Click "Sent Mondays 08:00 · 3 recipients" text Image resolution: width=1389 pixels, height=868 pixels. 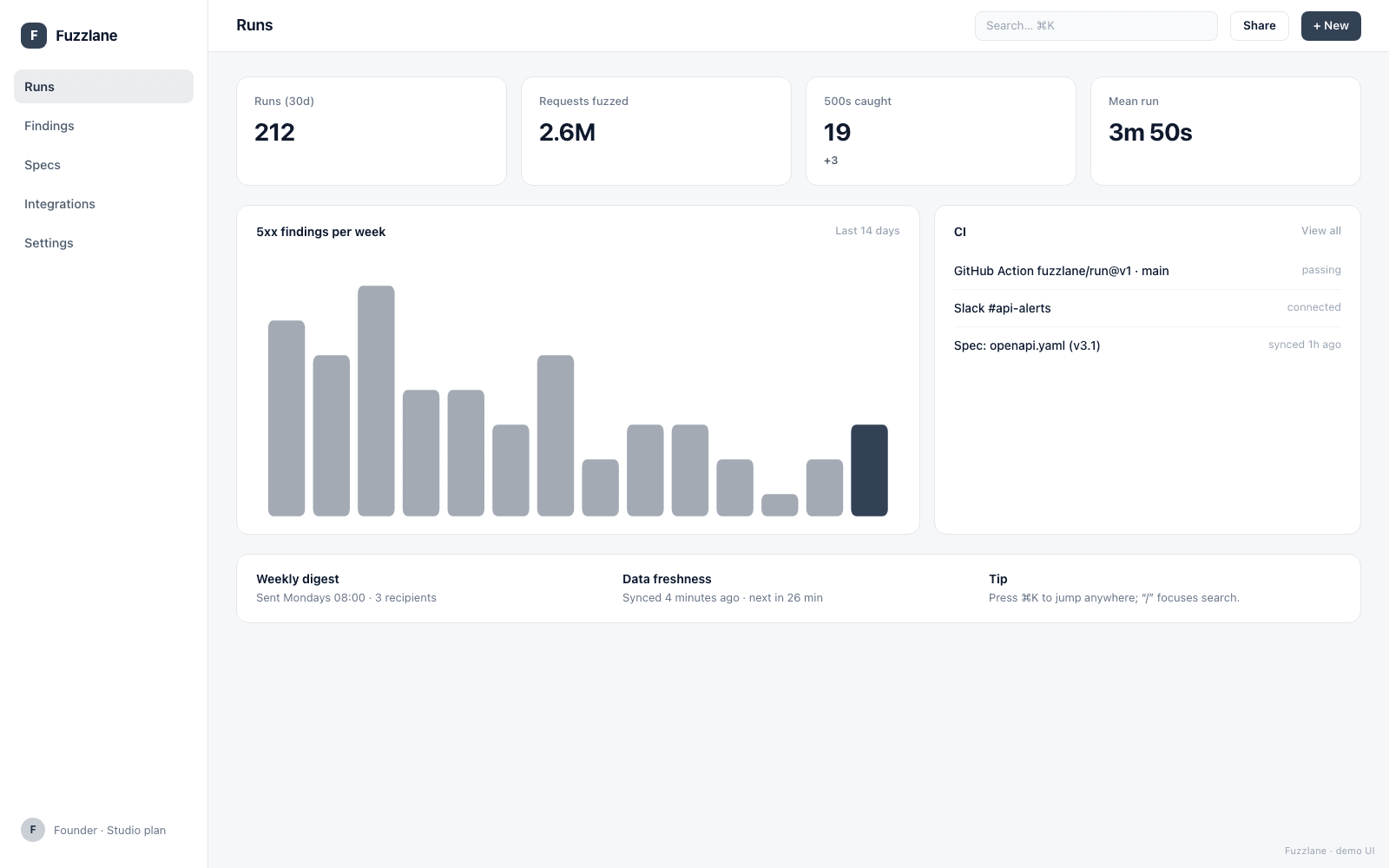[346, 598]
